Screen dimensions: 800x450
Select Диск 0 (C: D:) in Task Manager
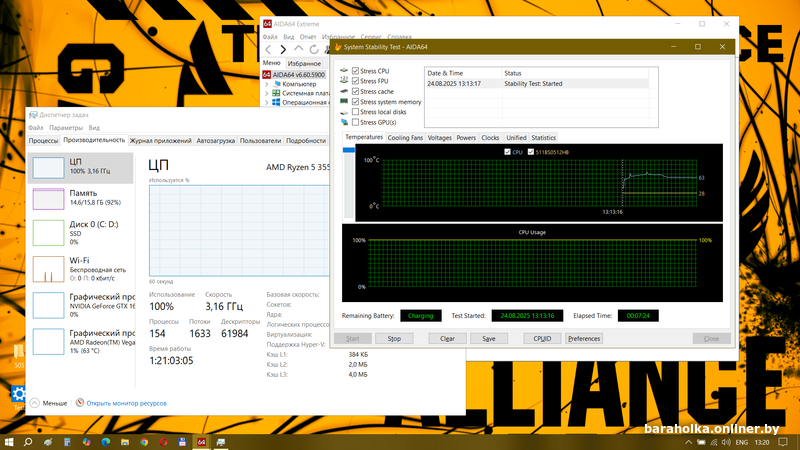[81, 233]
